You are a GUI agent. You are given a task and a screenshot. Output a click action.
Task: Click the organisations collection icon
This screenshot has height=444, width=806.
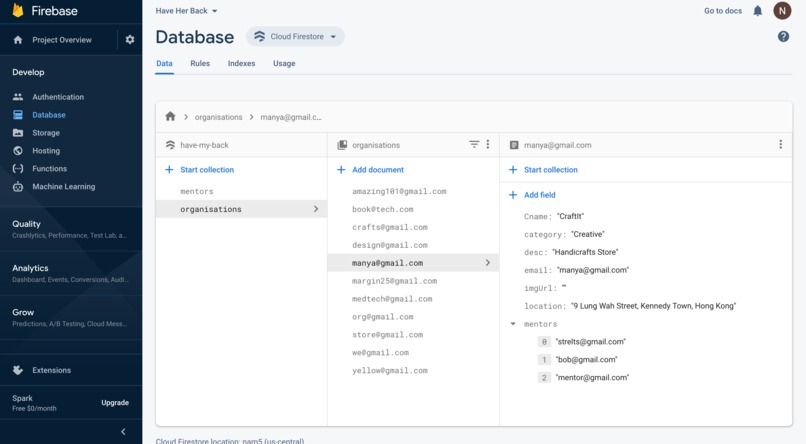342,145
